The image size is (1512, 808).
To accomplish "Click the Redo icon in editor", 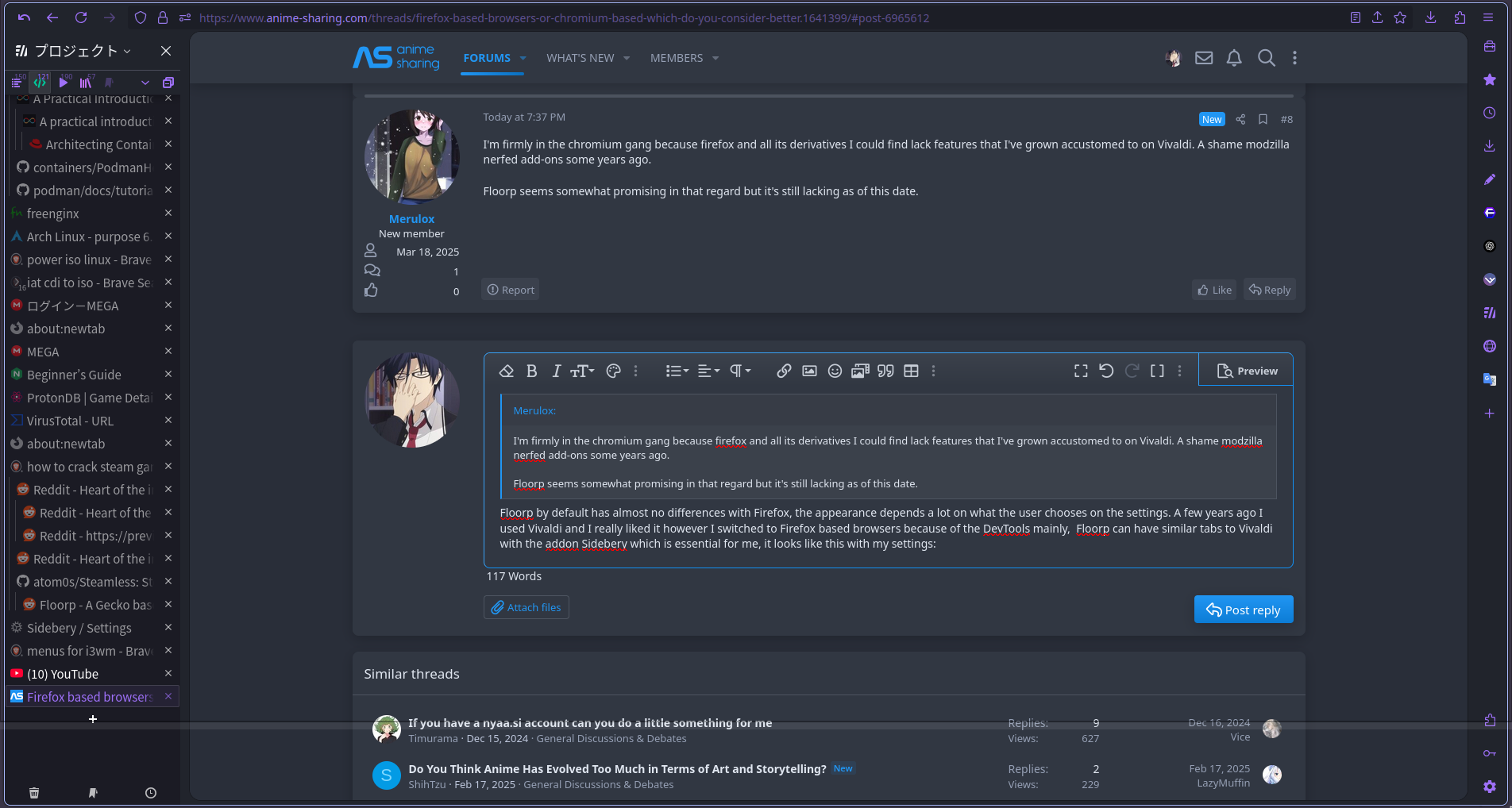I will click(1132, 371).
